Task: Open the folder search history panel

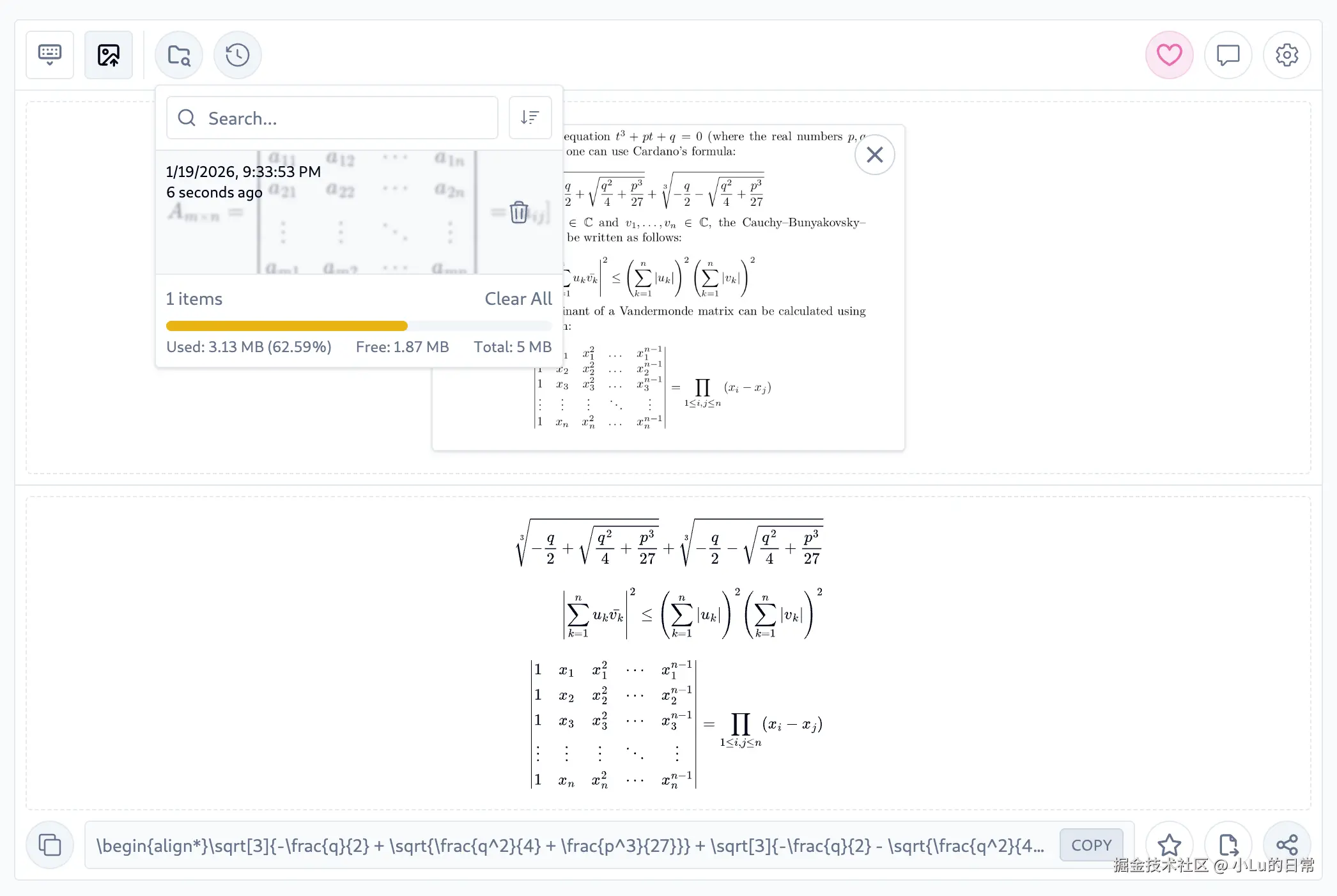Action: [x=179, y=55]
